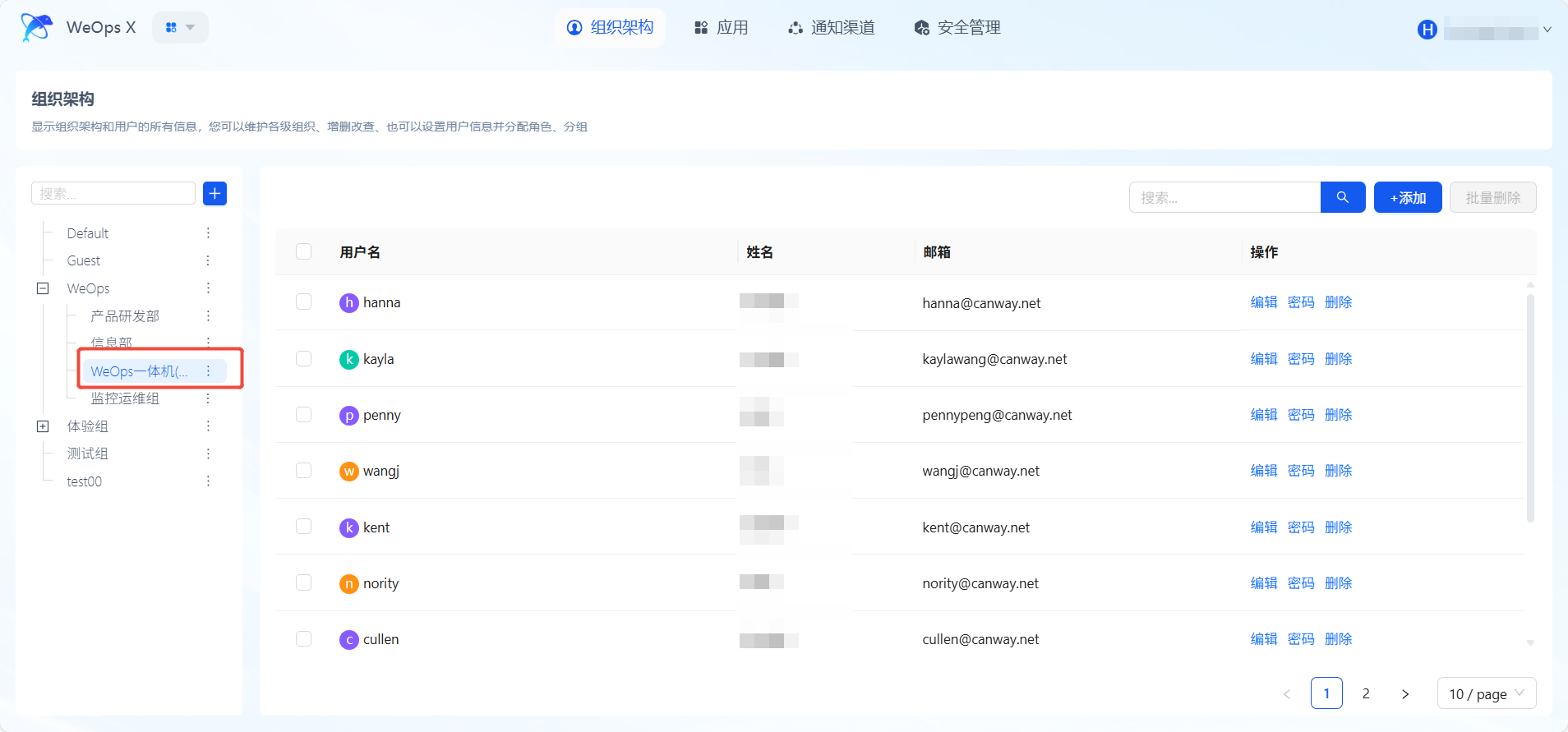Check the box for user penny
The height and width of the screenshot is (732, 1568).
click(304, 414)
